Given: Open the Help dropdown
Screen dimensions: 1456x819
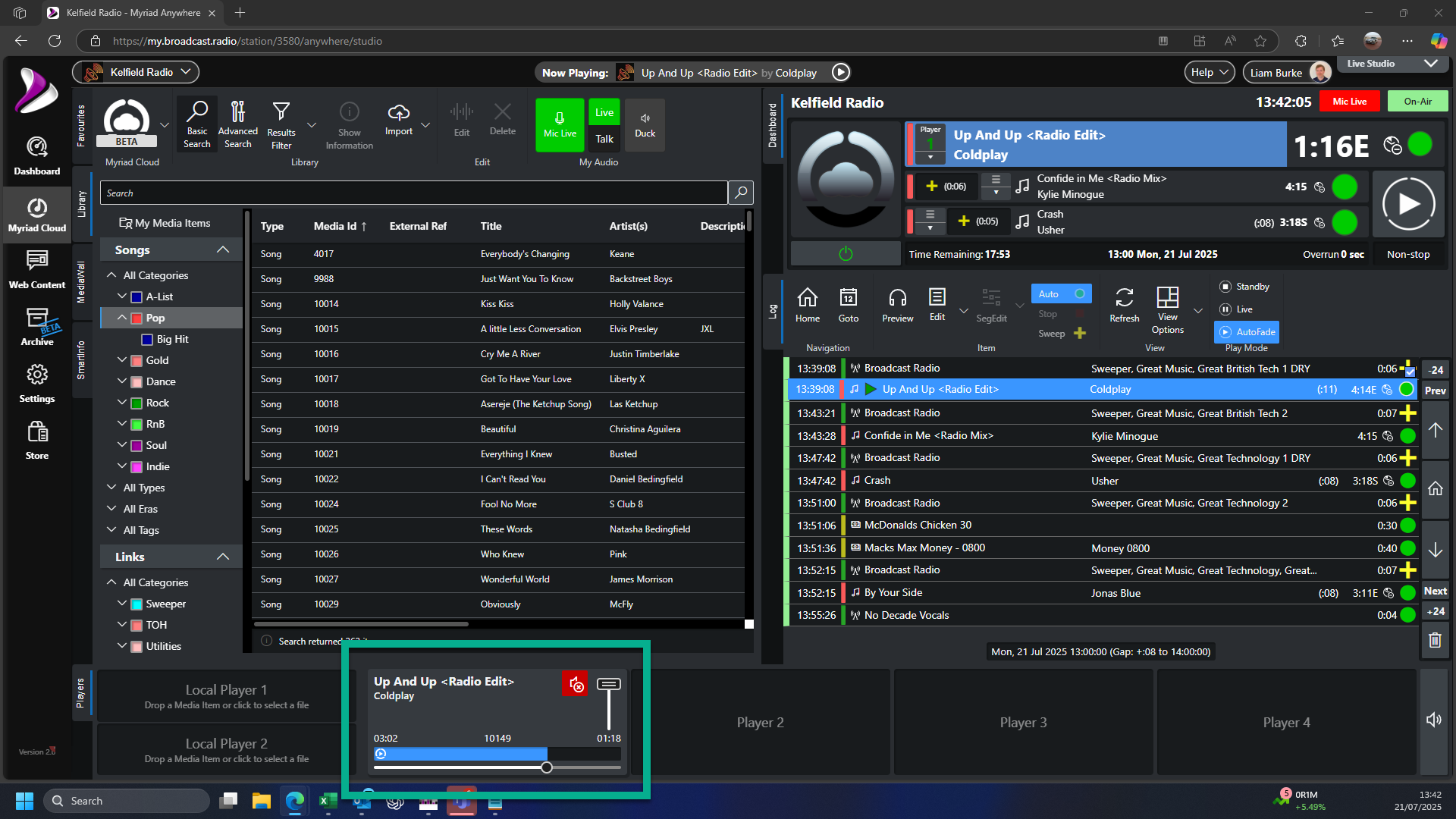Looking at the screenshot, I should (x=1210, y=72).
